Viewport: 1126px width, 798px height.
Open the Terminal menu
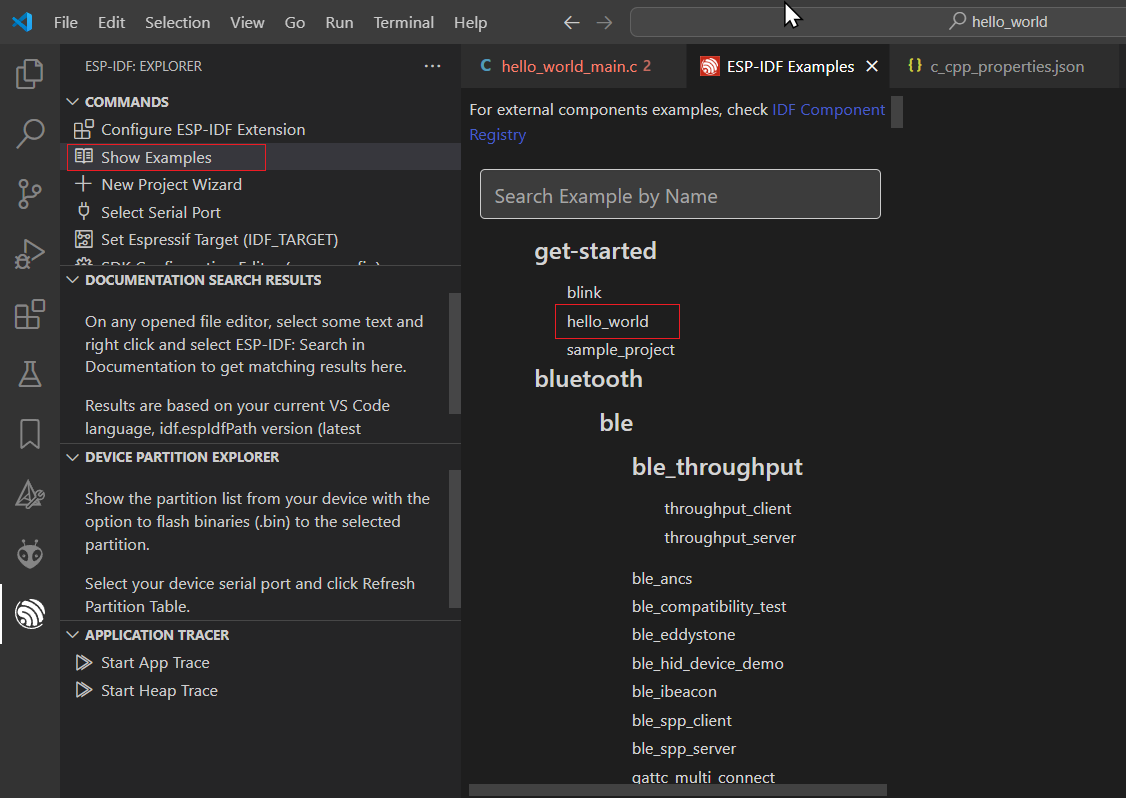click(404, 22)
